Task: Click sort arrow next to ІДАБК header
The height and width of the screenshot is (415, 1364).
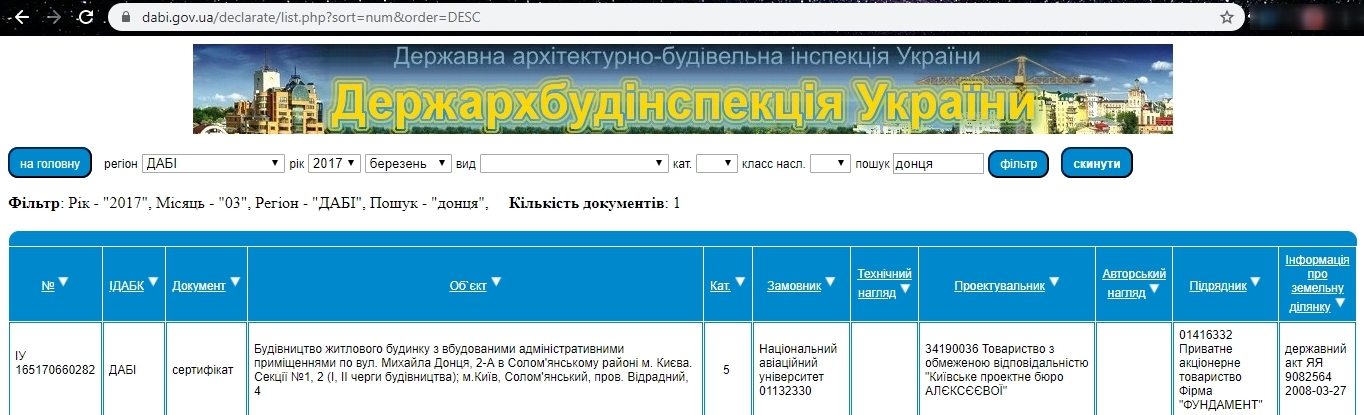Action: pos(154,283)
